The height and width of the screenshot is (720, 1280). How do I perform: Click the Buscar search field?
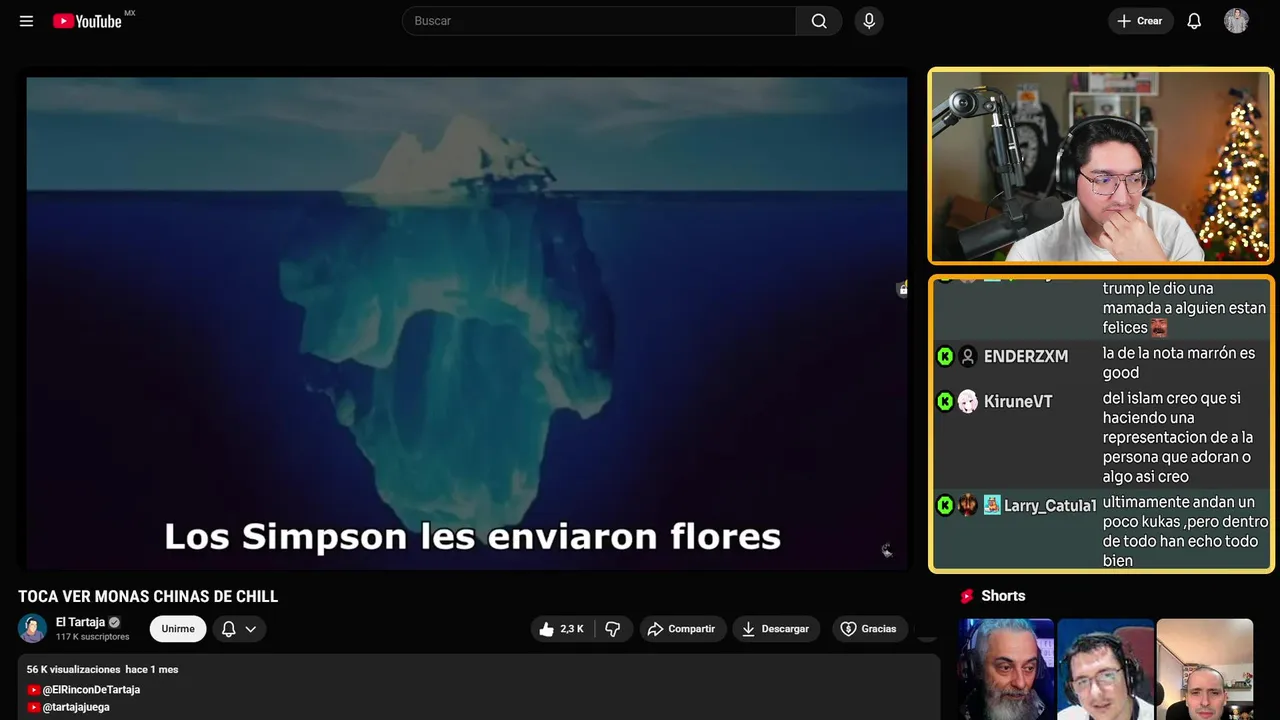(599, 21)
